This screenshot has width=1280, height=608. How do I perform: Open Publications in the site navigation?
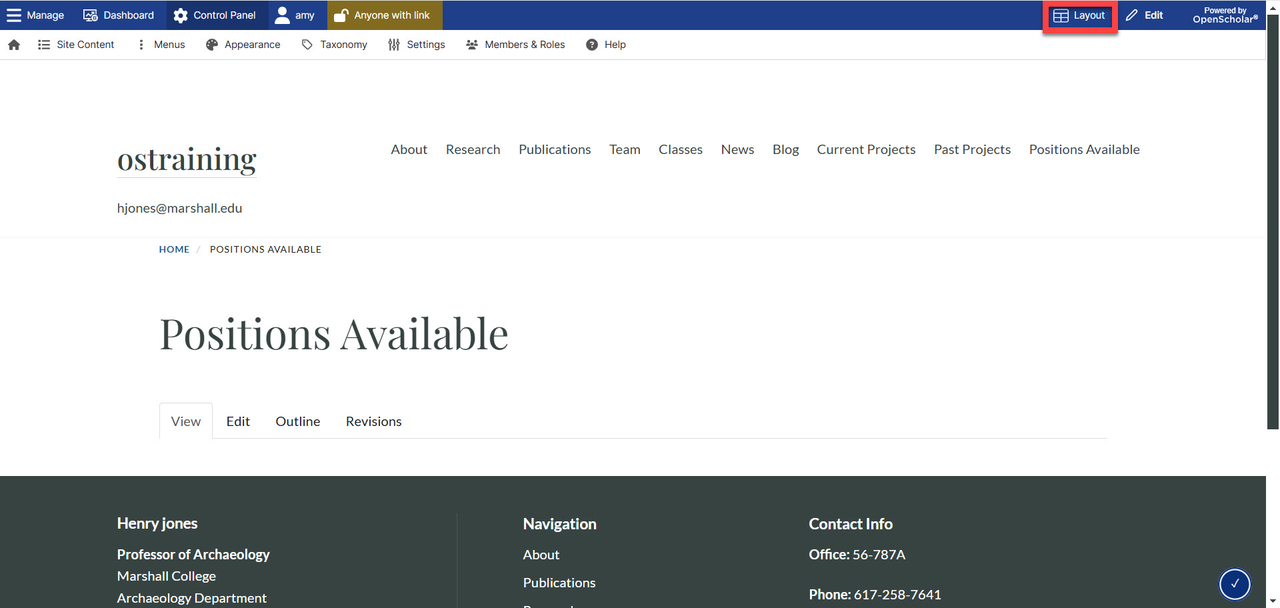coord(554,149)
